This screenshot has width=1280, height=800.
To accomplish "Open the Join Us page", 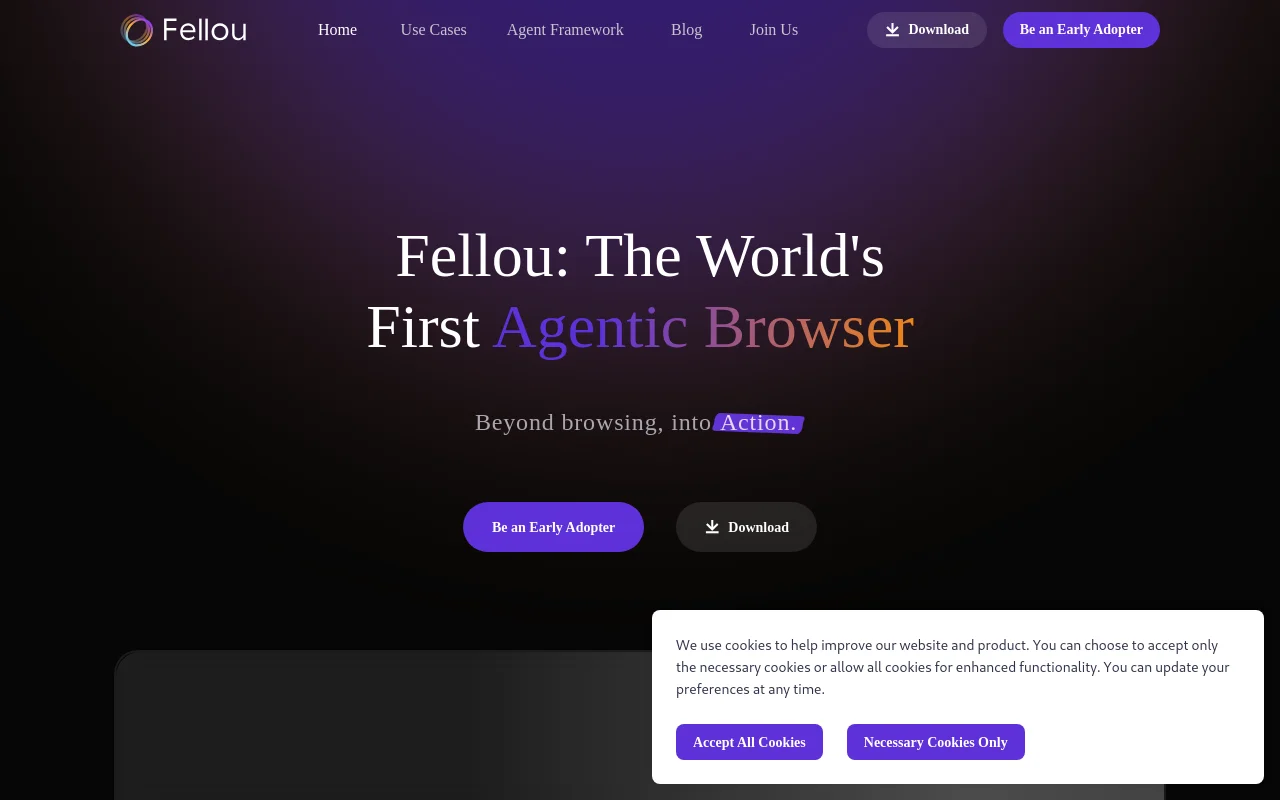I will [774, 30].
